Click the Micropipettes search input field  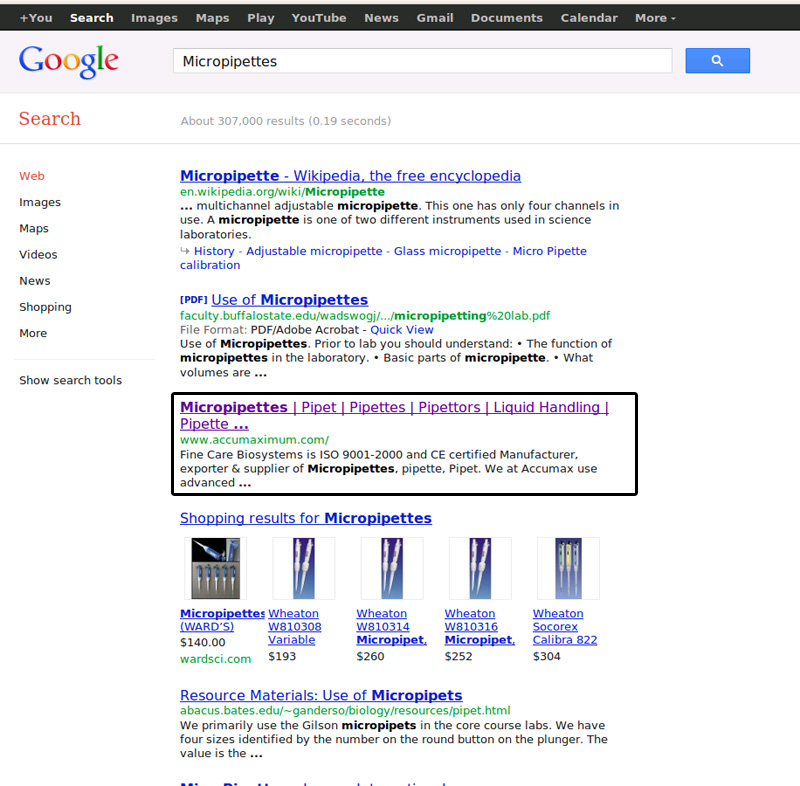point(422,61)
